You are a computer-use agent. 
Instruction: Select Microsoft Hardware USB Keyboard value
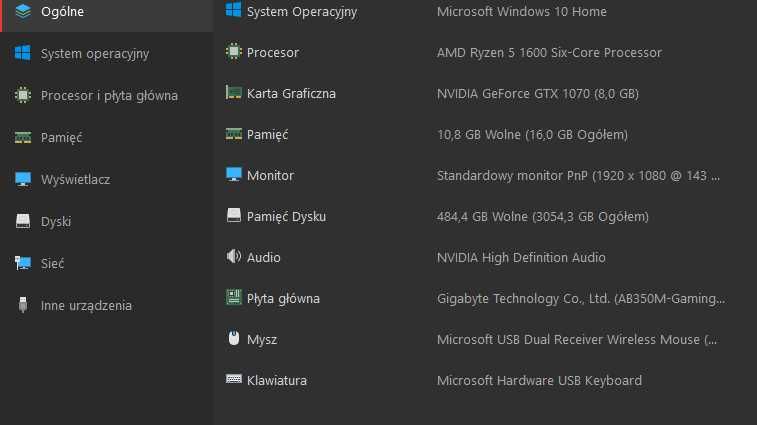click(x=540, y=381)
